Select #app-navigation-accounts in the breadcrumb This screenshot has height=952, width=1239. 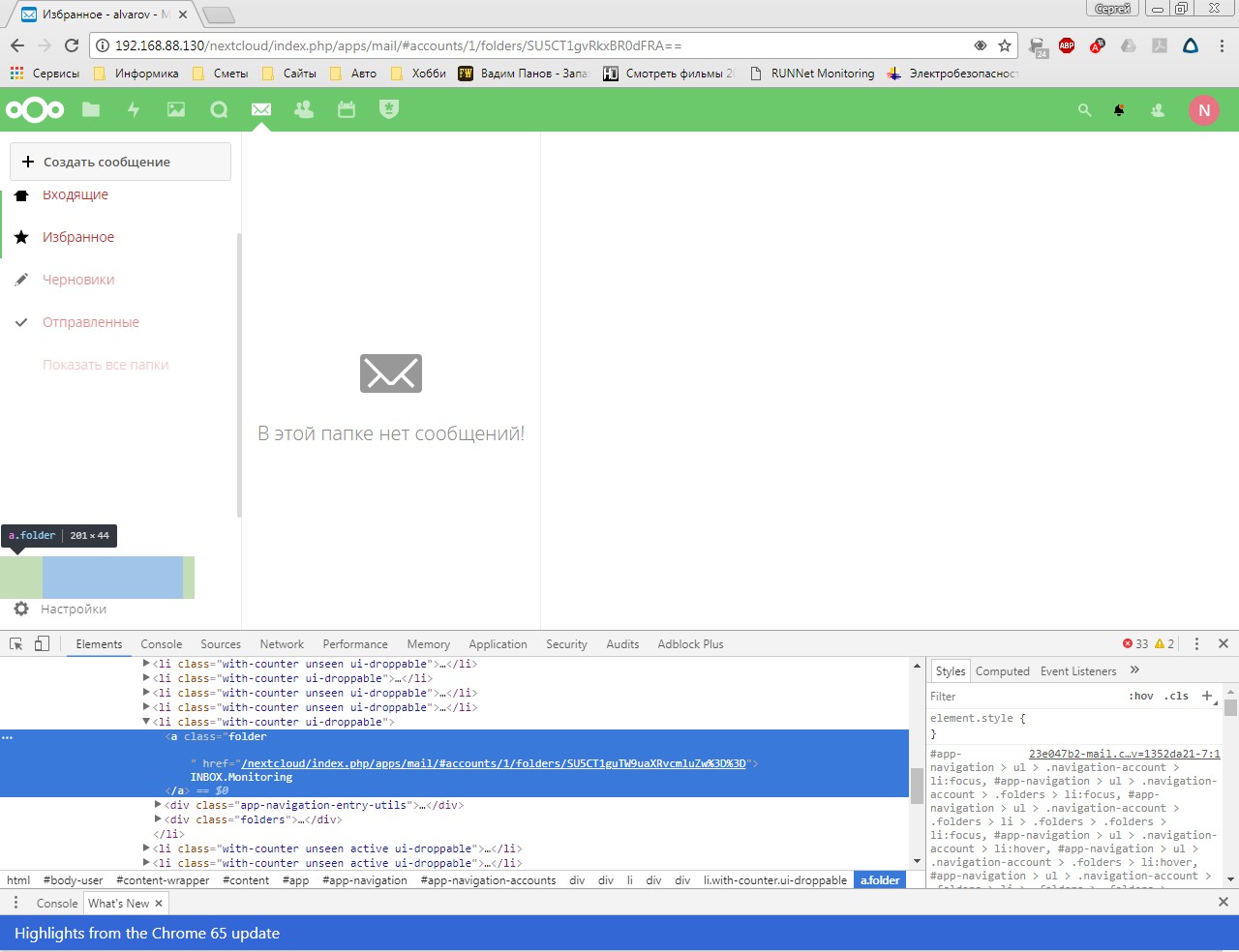[x=488, y=880]
